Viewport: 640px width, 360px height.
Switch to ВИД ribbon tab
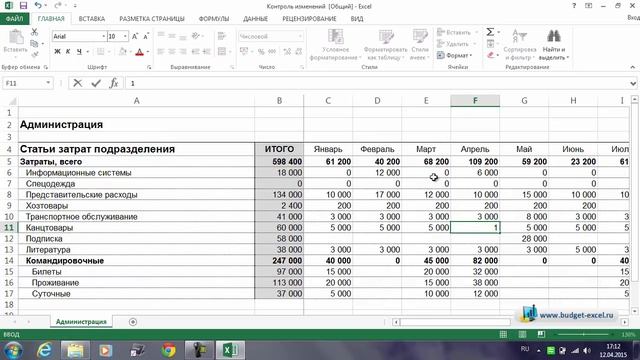point(357,19)
